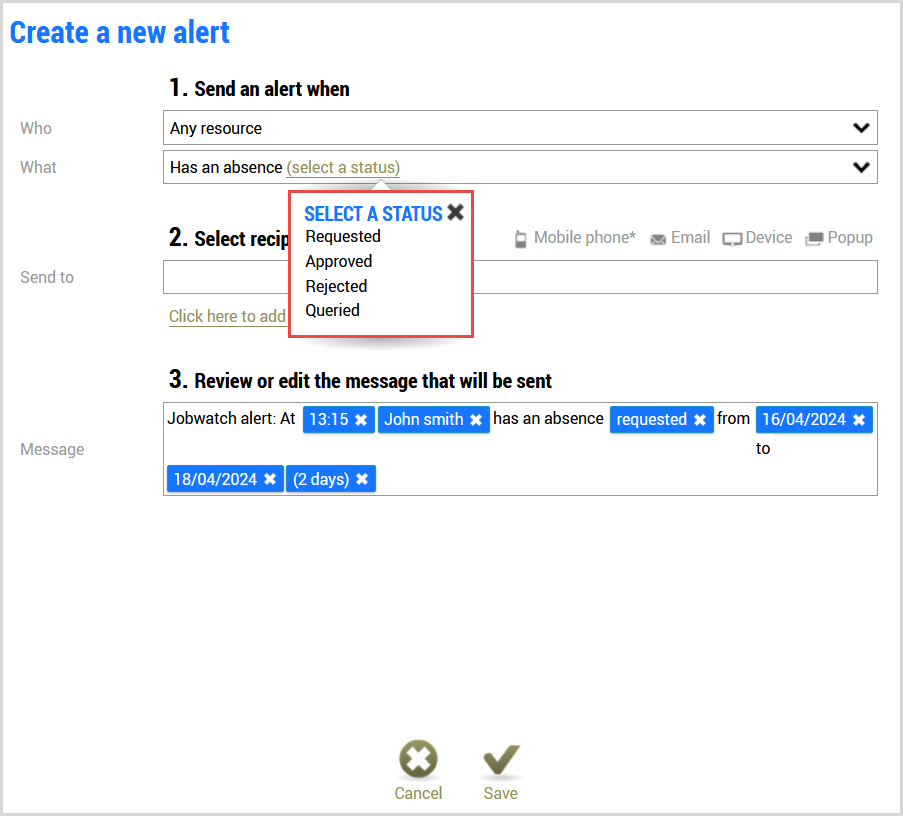This screenshot has width=903, height=816.
Task: Close the Select a Status popup
Action: click(456, 212)
